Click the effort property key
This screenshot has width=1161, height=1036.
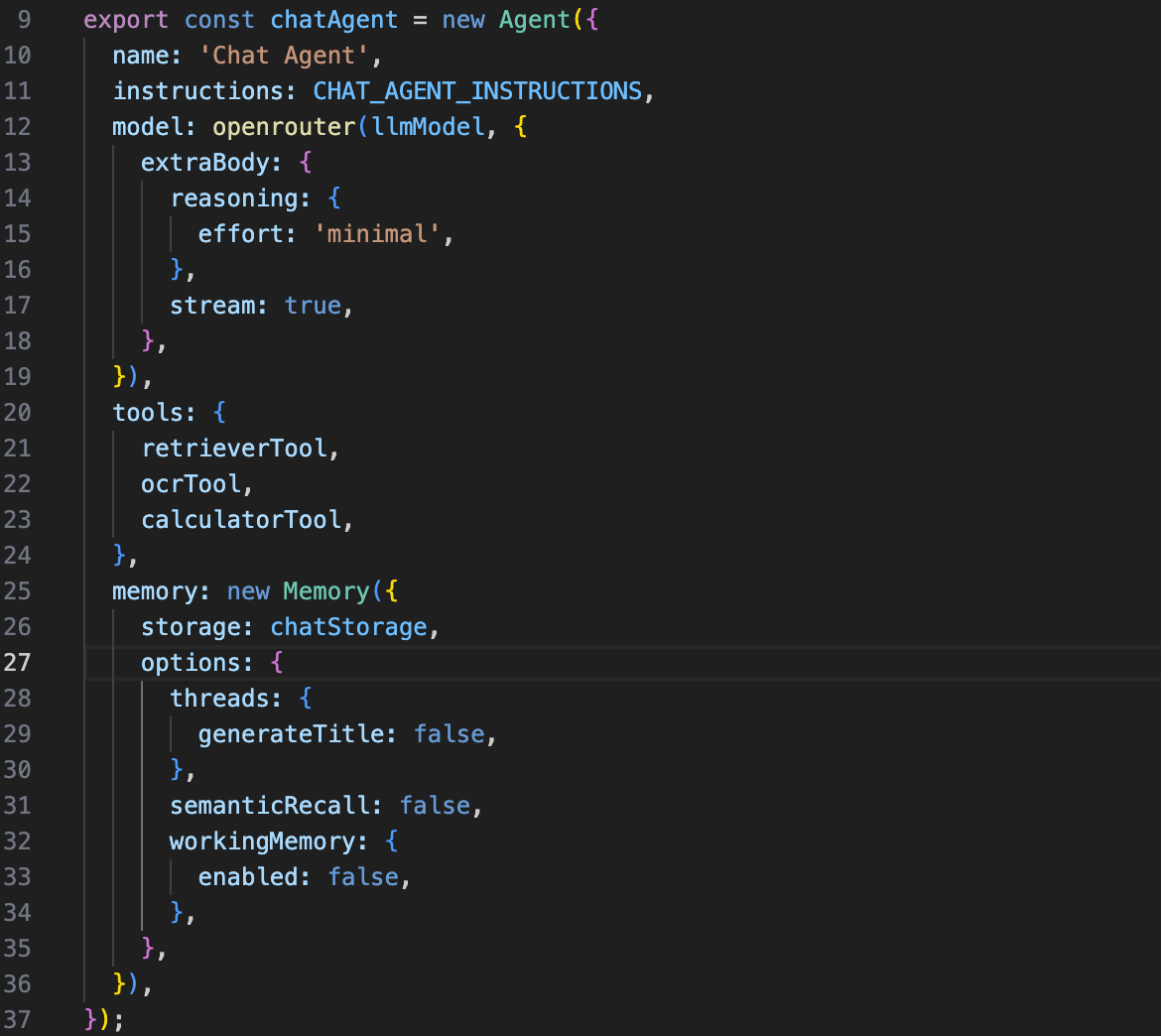(x=241, y=234)
